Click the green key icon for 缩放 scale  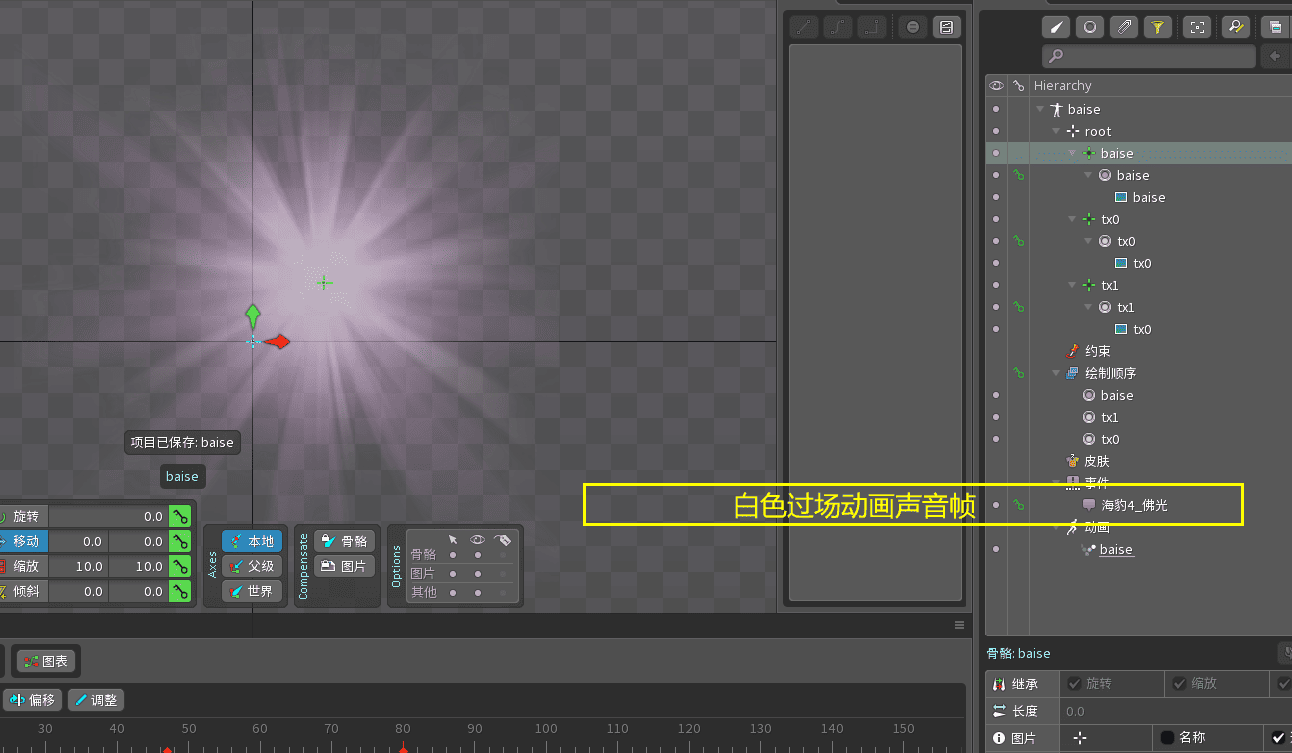click(x=180, y=566)
